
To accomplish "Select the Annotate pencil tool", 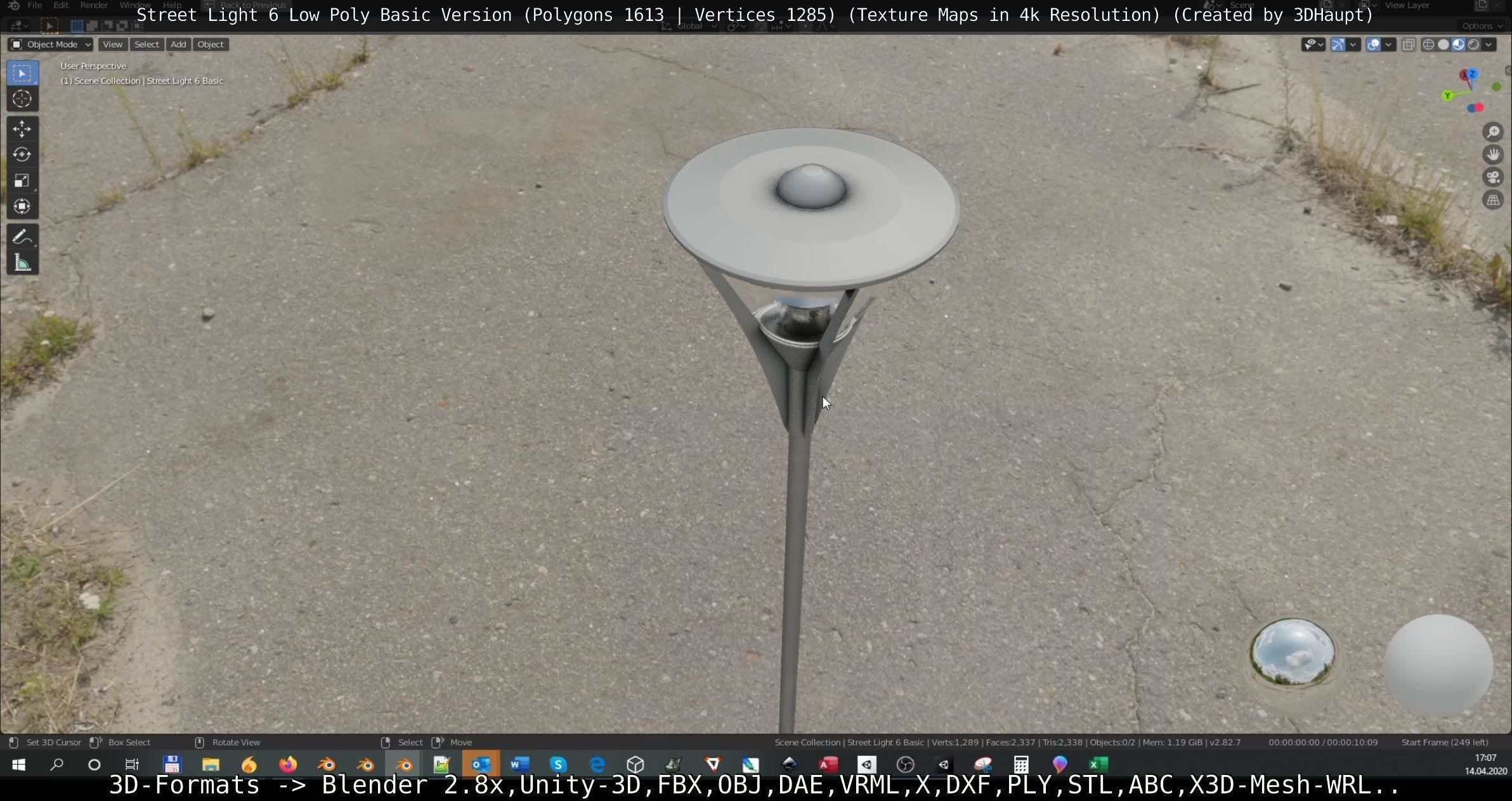I will 22,237.
